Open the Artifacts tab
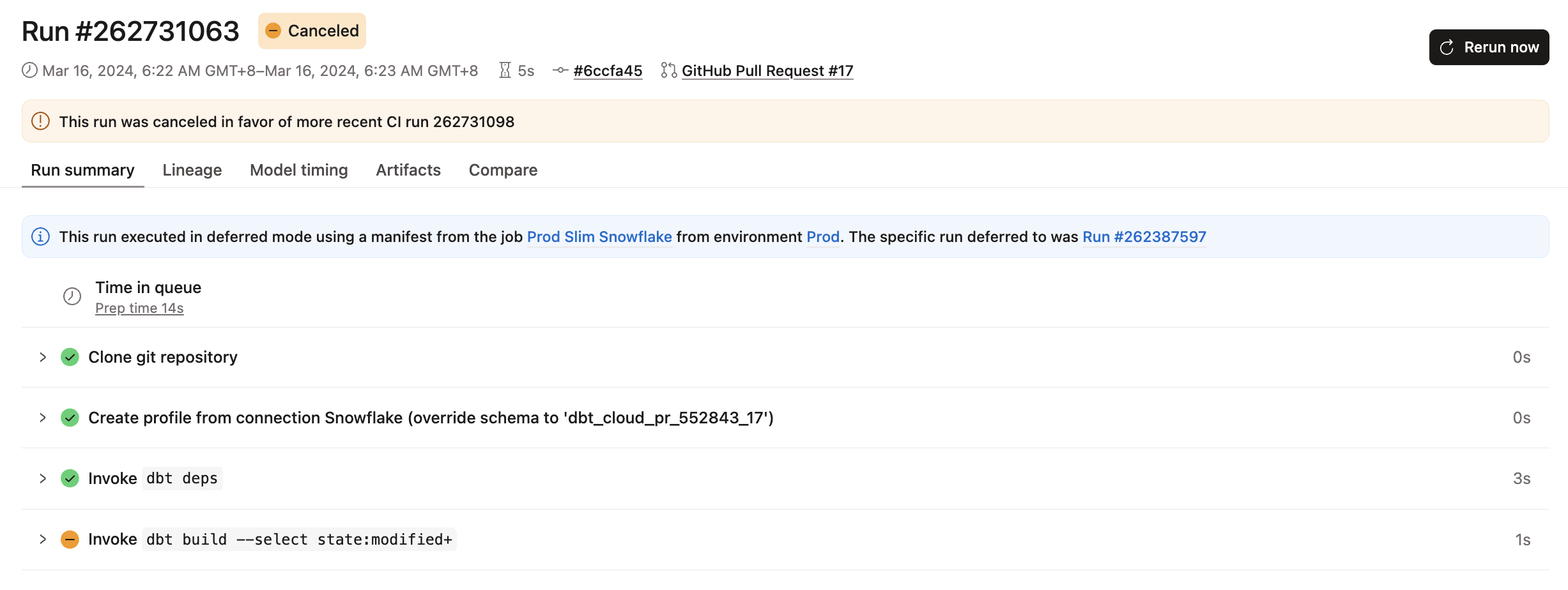1568x590 pixels. 408,170
